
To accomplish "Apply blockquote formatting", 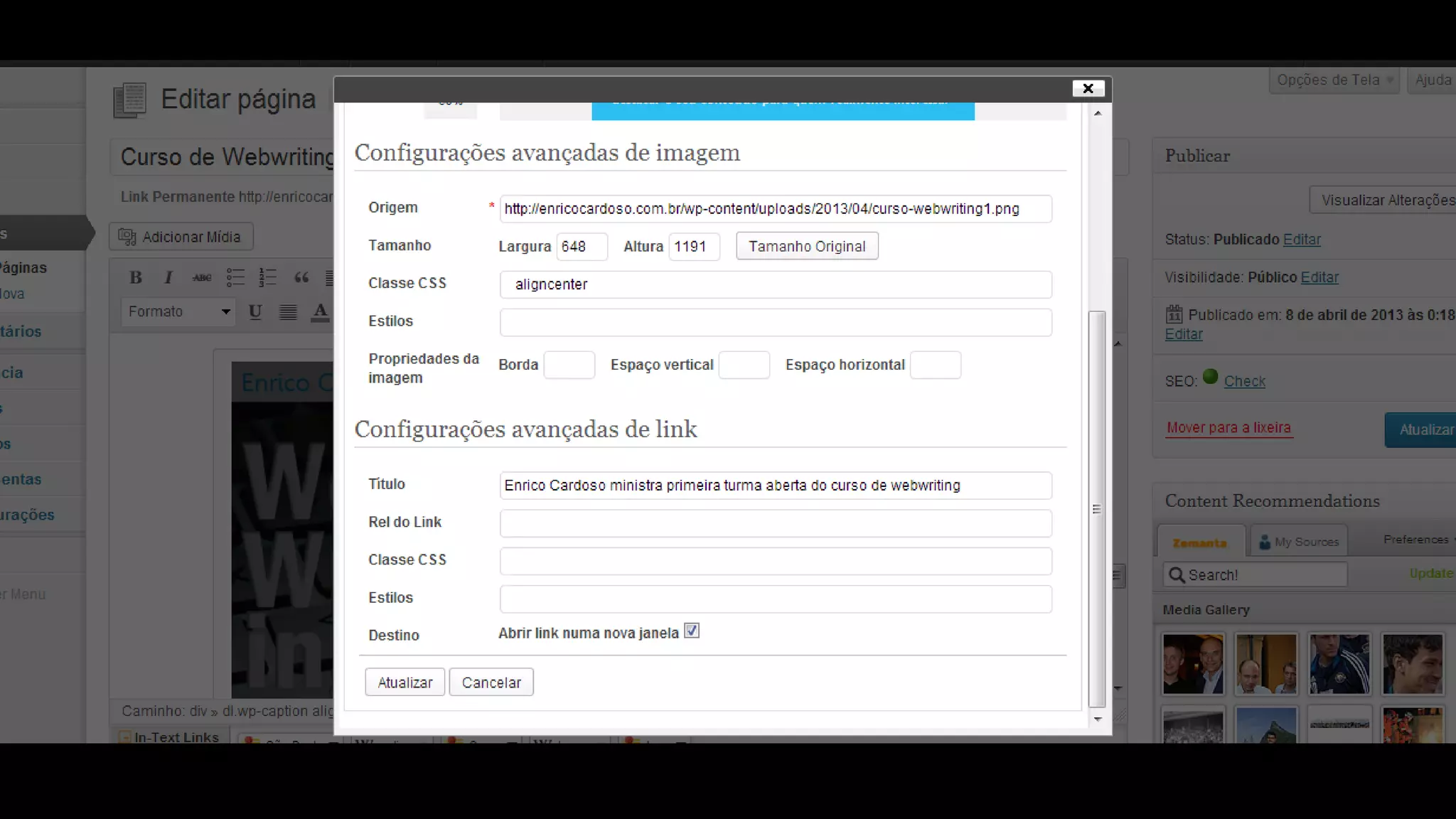I will pyautogui.click(x=301, y=277).
